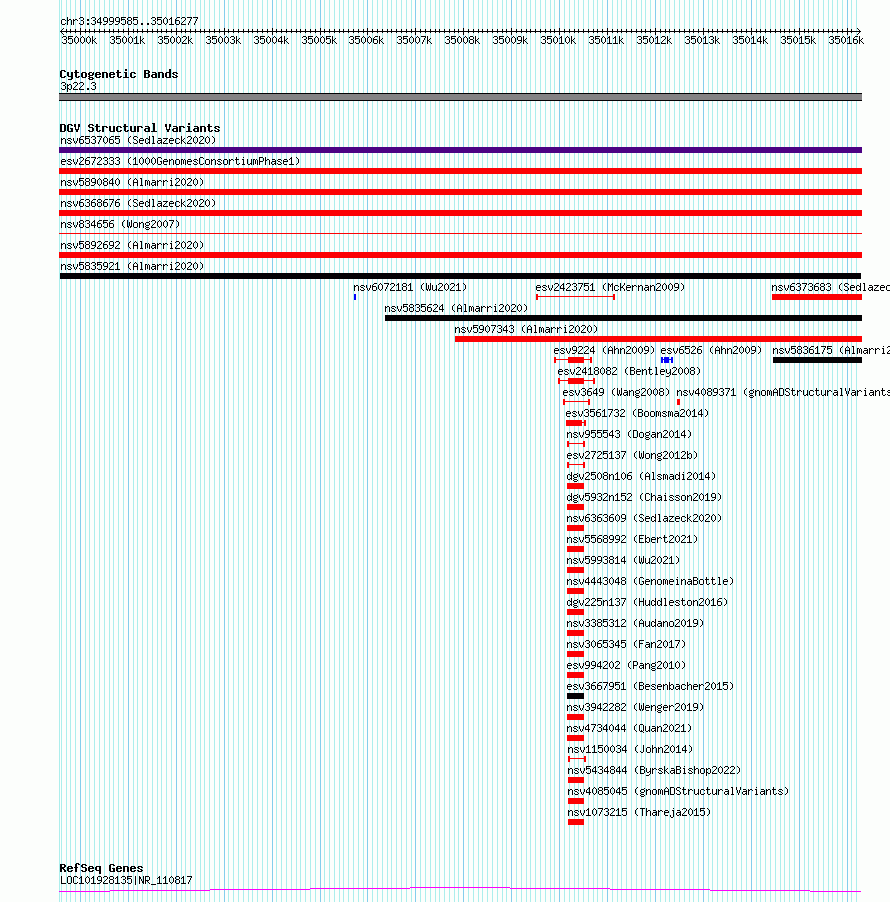
Task: Select the black nsv5835624 variant bar
Action: [x=623, y=318]
